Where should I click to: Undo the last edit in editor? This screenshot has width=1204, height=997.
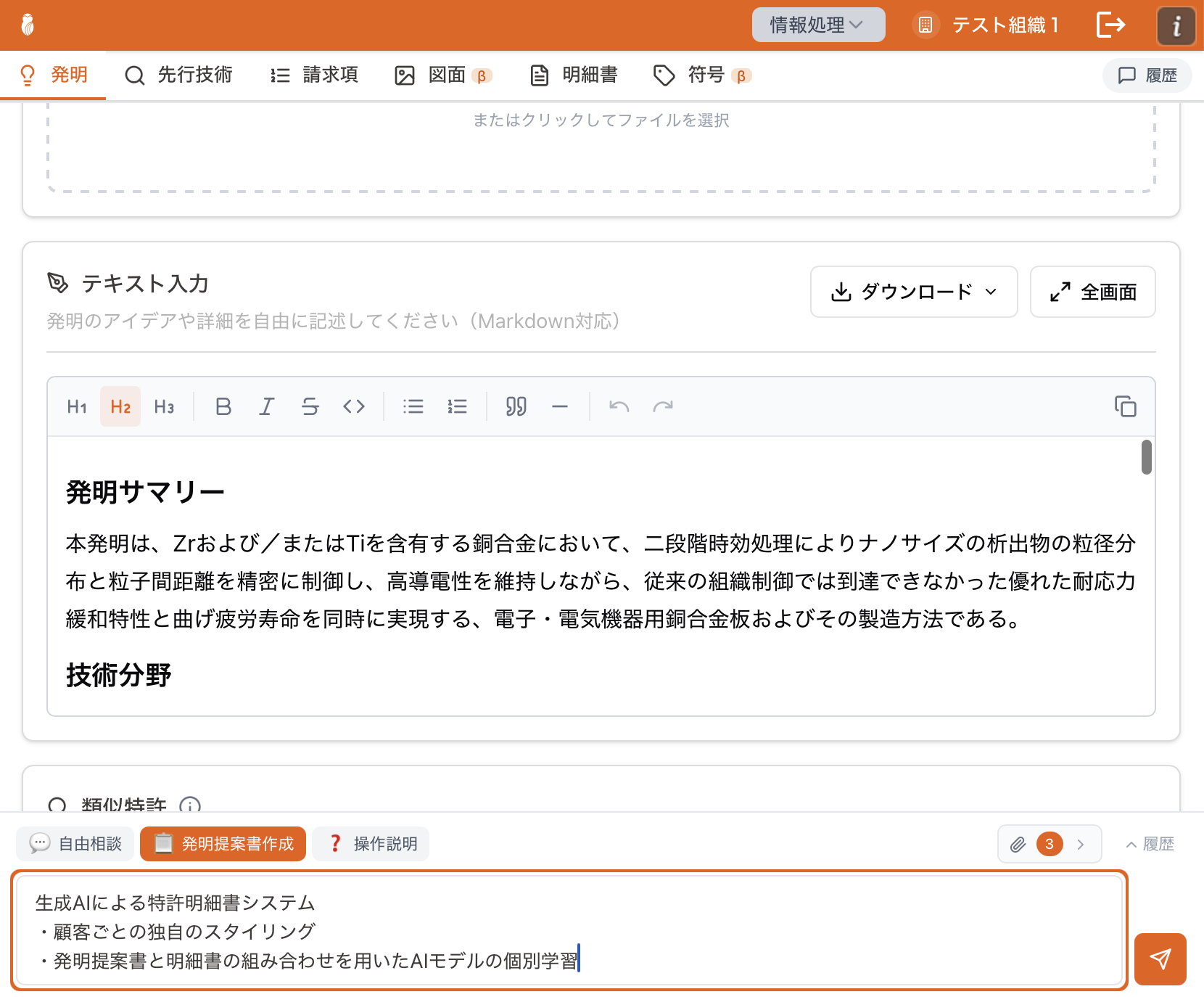coord(619,406)
